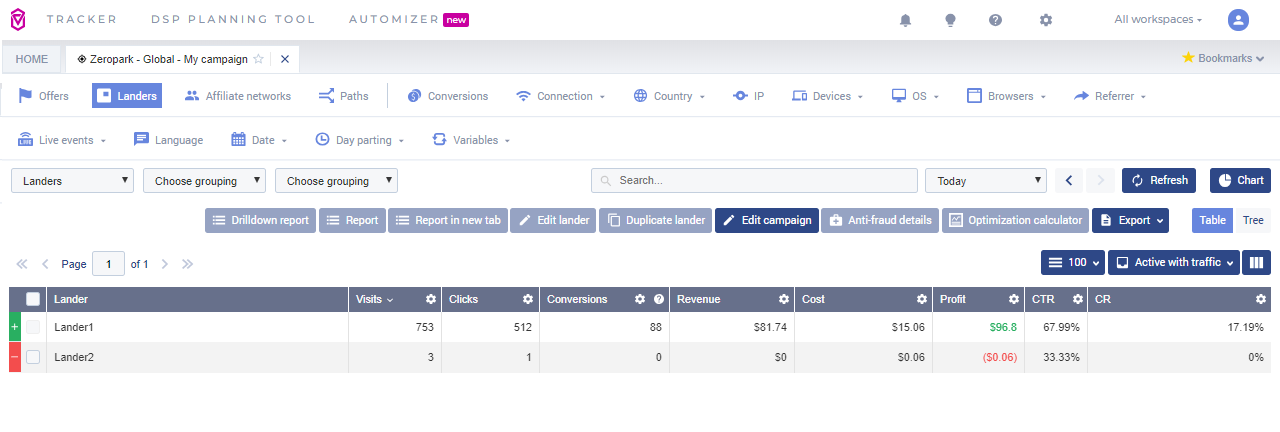Switch to the HOME tab
This screenshot has width=1280, height=432.
click(32, 59)
